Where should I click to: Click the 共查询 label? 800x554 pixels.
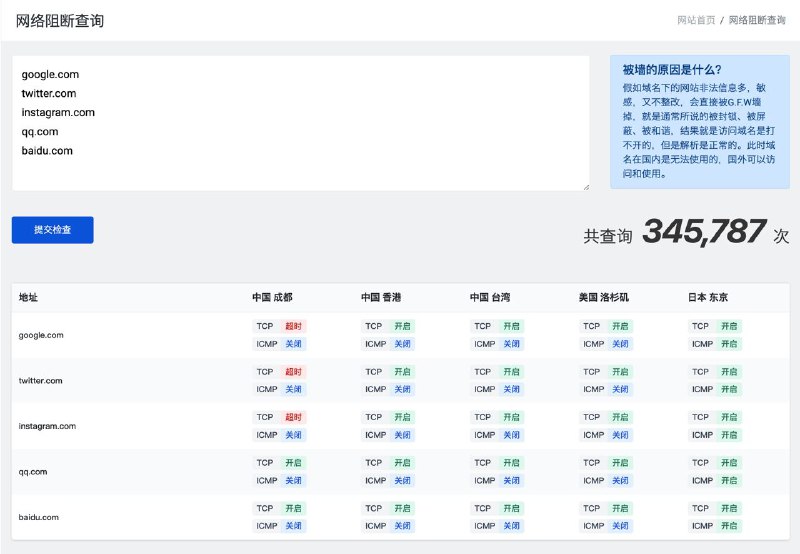coord(608,236)
